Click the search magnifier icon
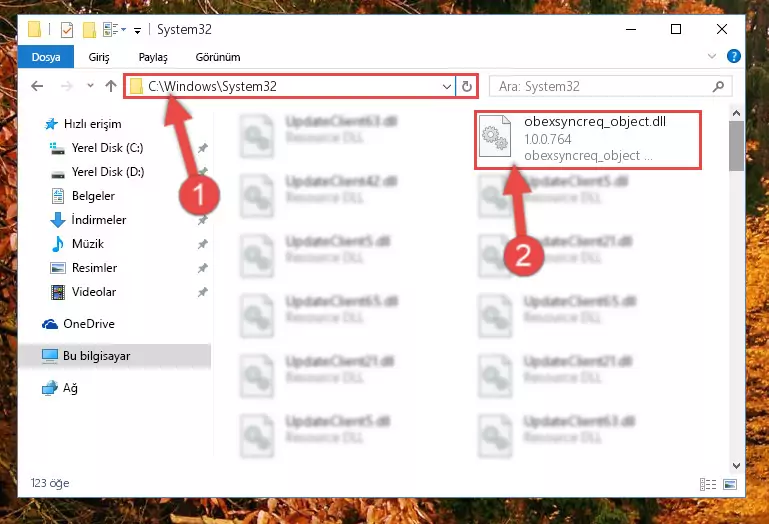Viewport: 769px width, 524px height. coord(718,87)
